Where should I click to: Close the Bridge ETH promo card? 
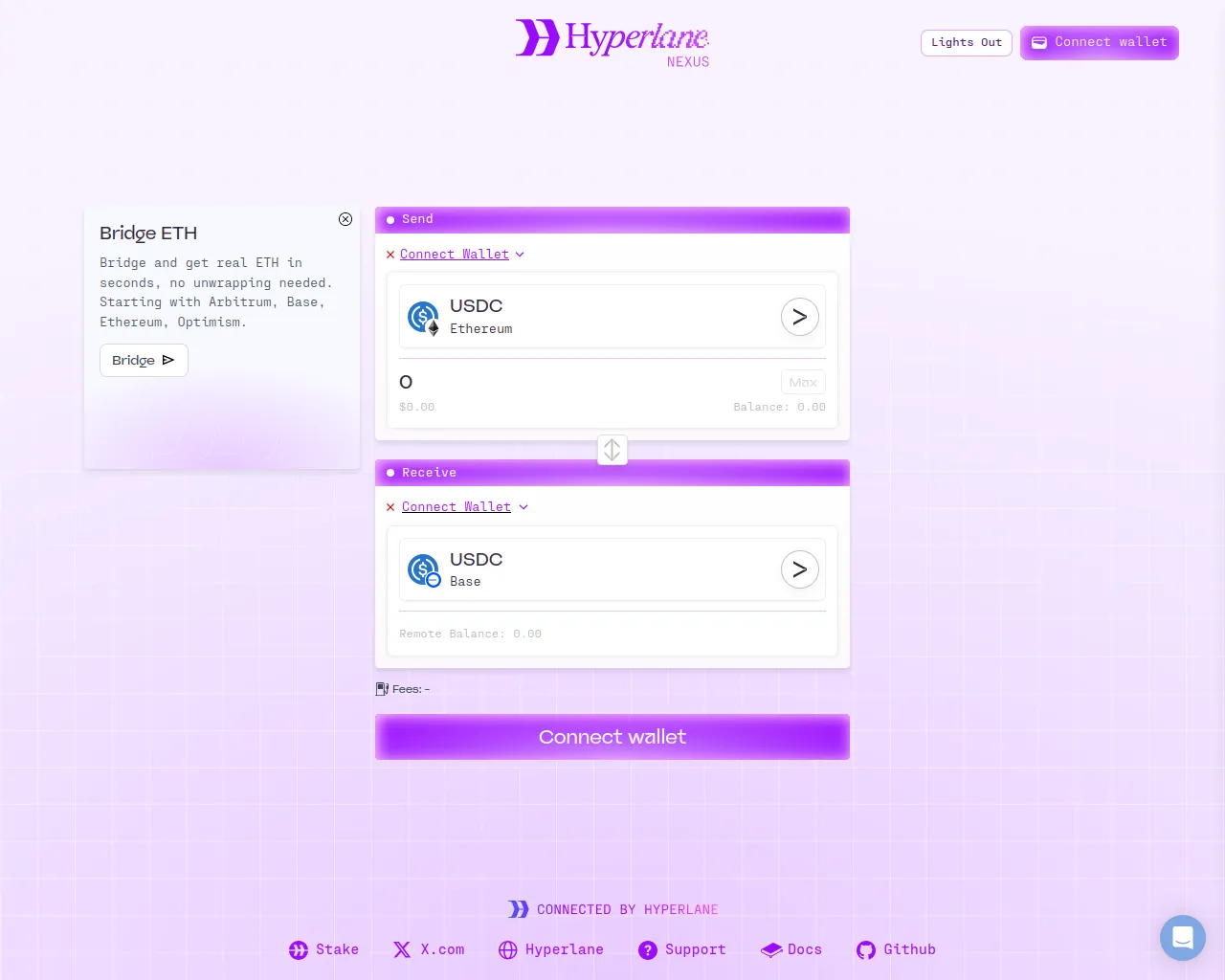345,219
